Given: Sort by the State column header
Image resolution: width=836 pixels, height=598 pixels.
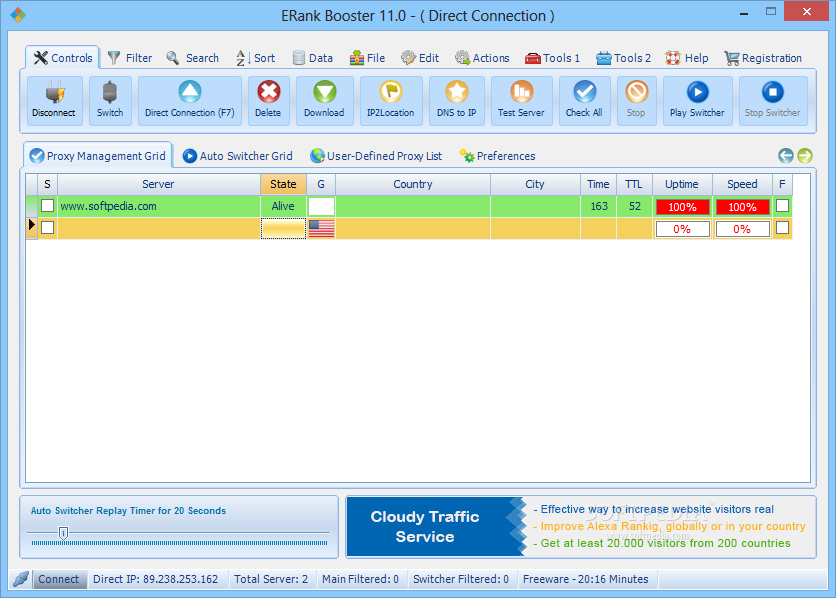Looking at the screenshot, I should [283, 184].
